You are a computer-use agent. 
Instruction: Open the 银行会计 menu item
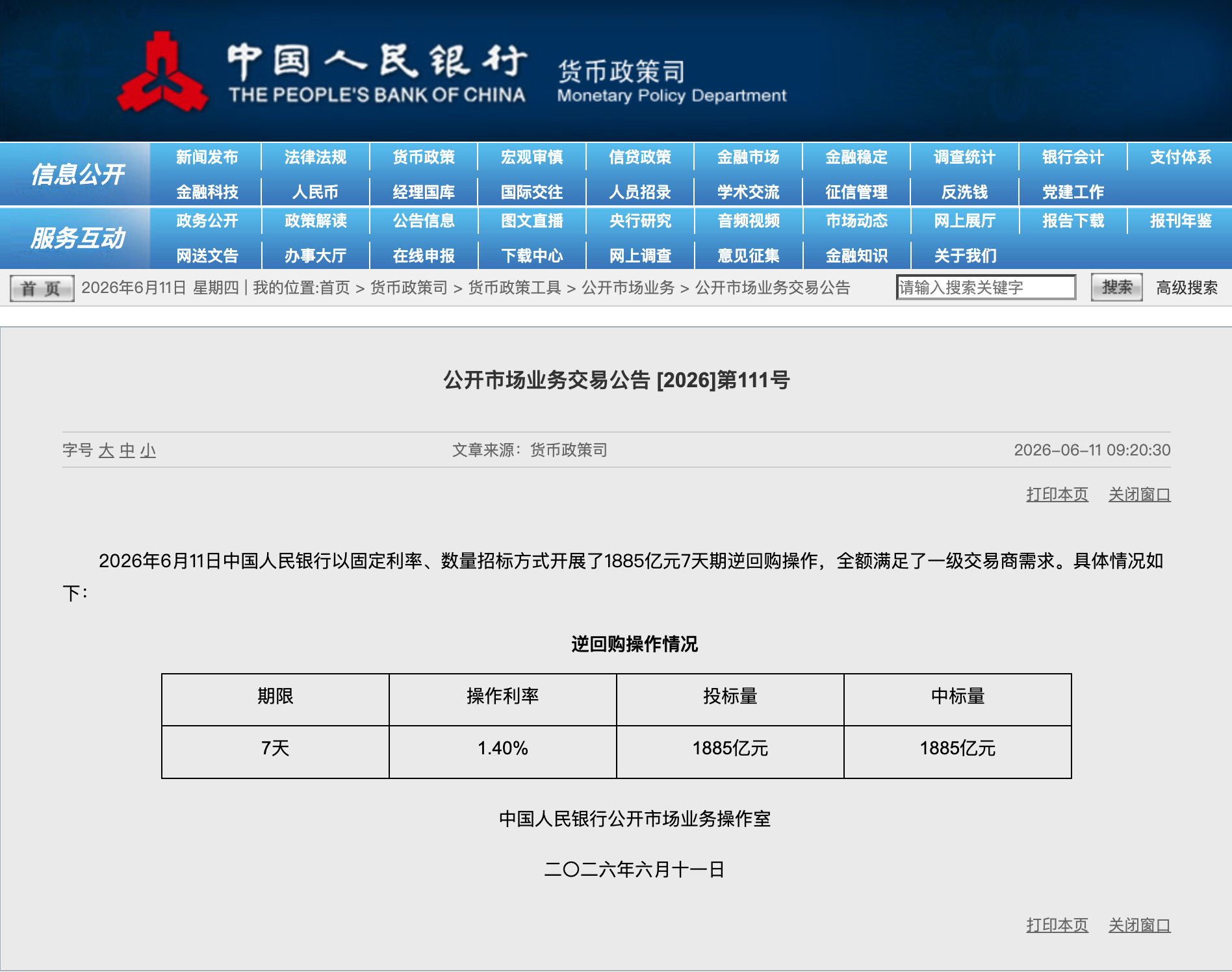tap(1073, 157)
